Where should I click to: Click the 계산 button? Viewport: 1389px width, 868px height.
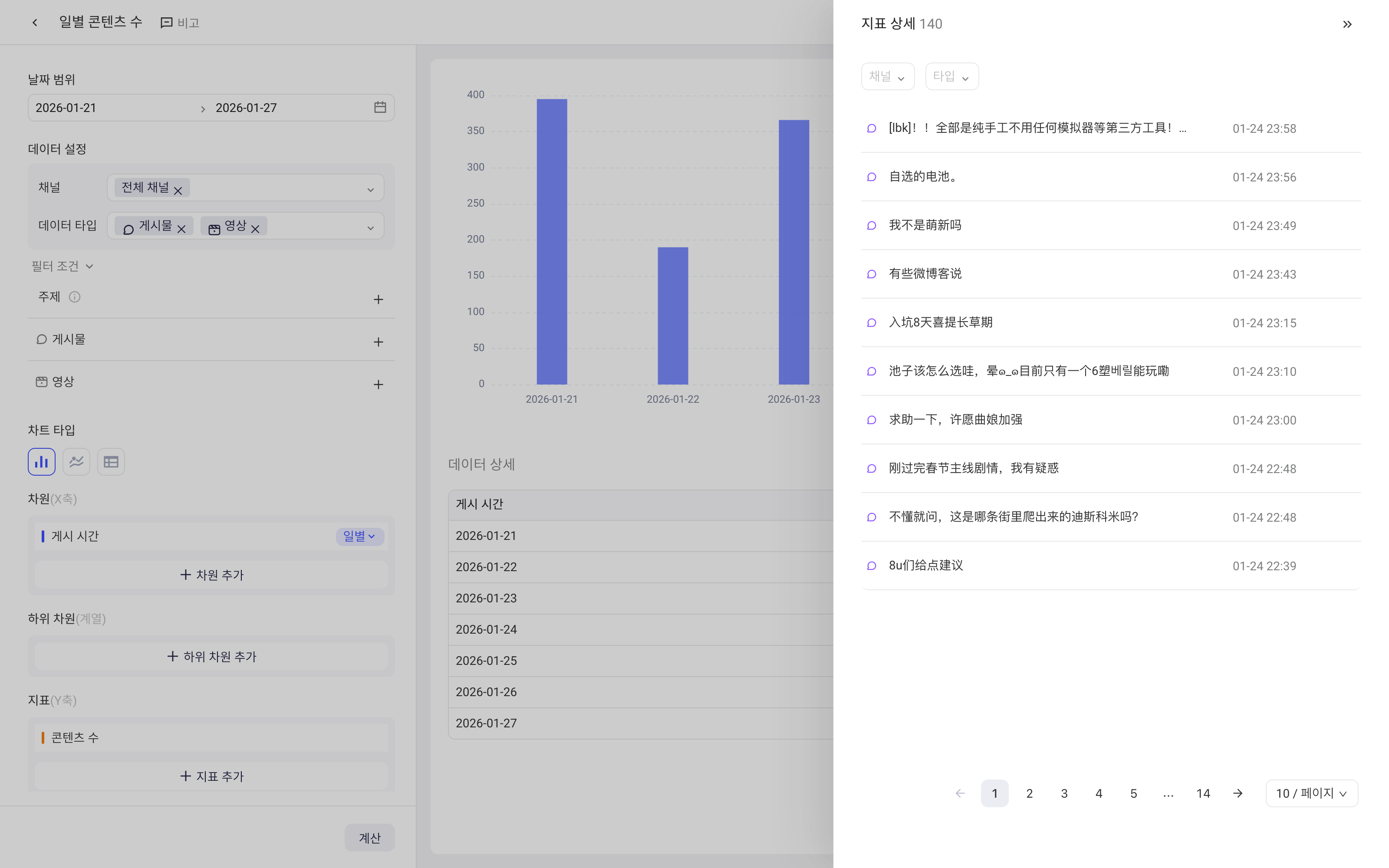[x=370, y=838]
